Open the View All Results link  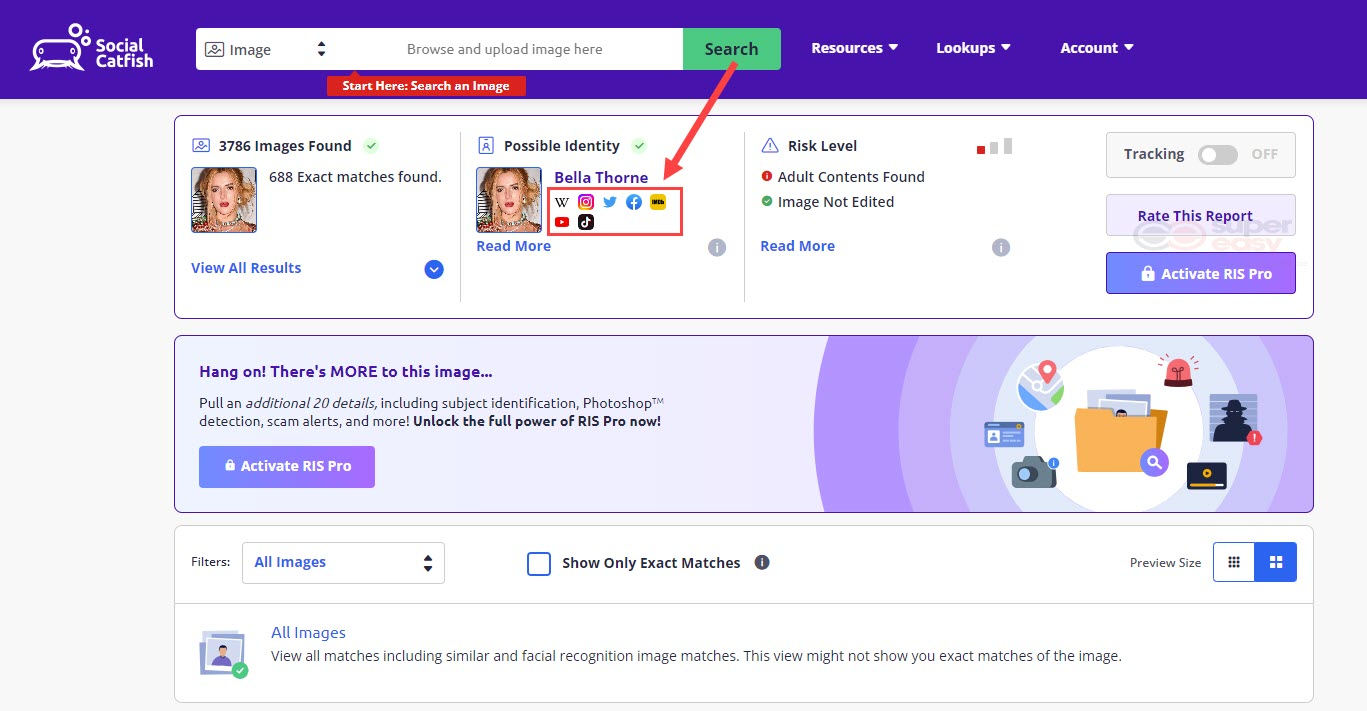point(246,268)
